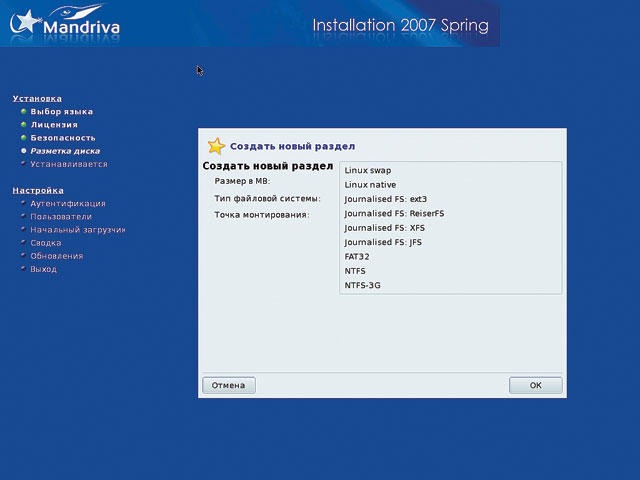Viewport: 640px width, 480px height.
Task: Click the Аутентификация step
Action: point(68,203)
